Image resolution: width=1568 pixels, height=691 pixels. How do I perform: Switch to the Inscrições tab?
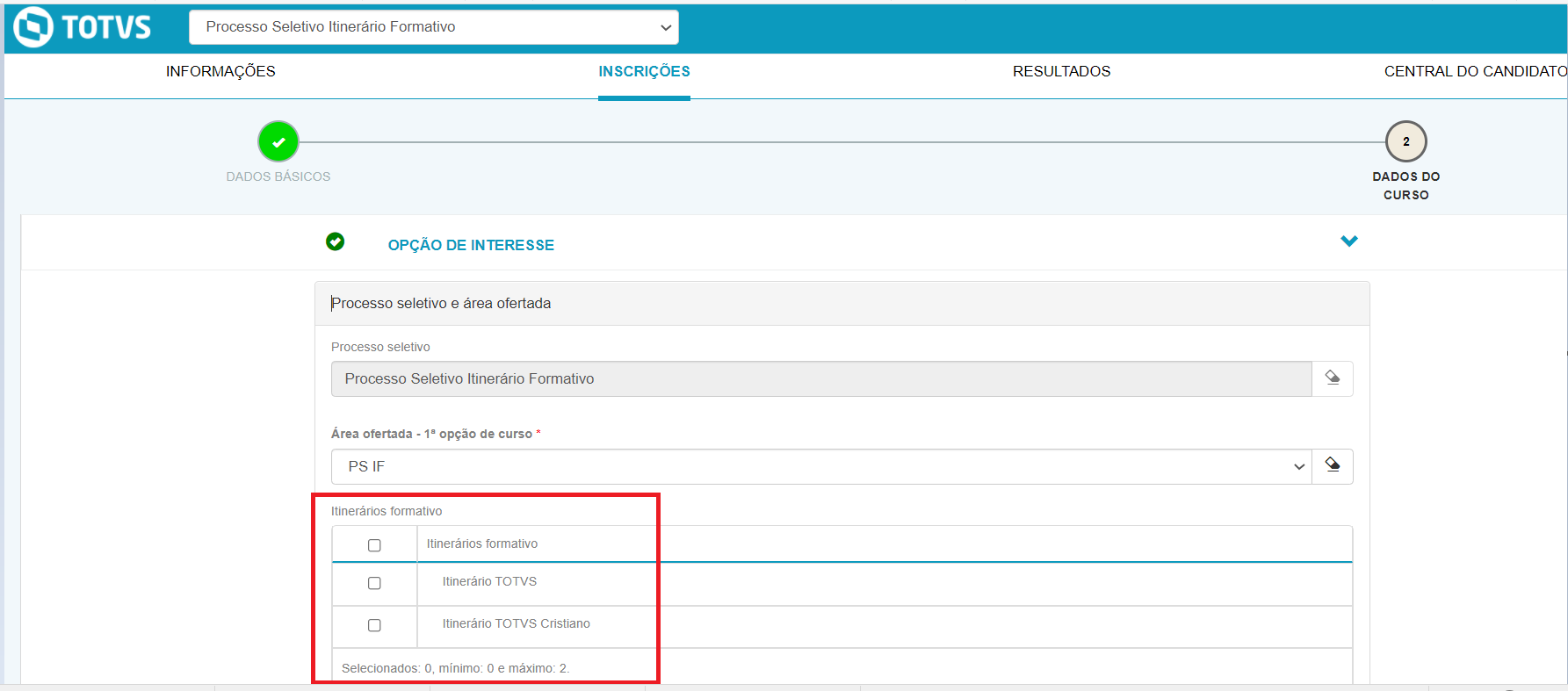click(644, 71)
